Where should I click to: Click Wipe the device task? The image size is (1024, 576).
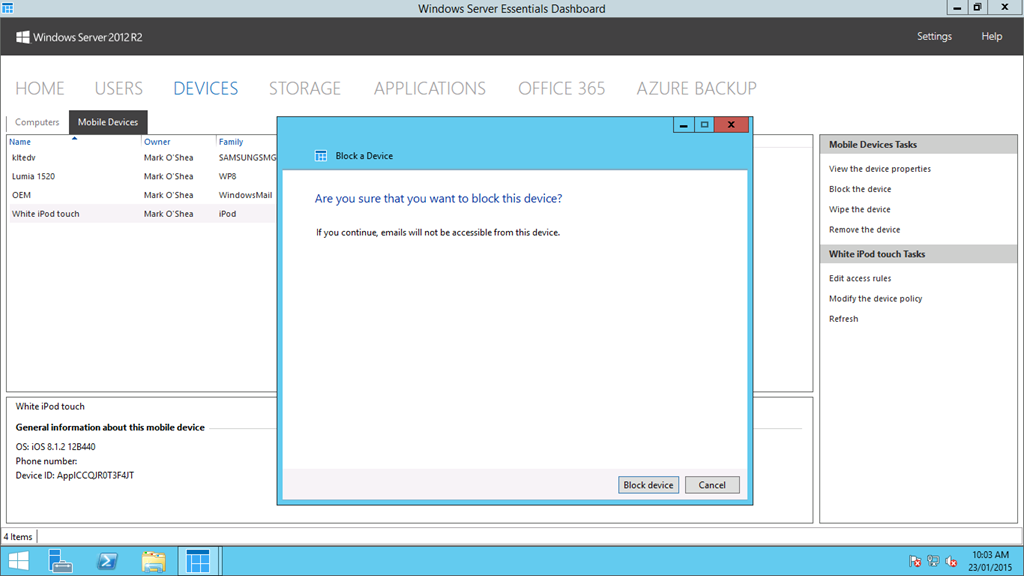click(859, 209)
